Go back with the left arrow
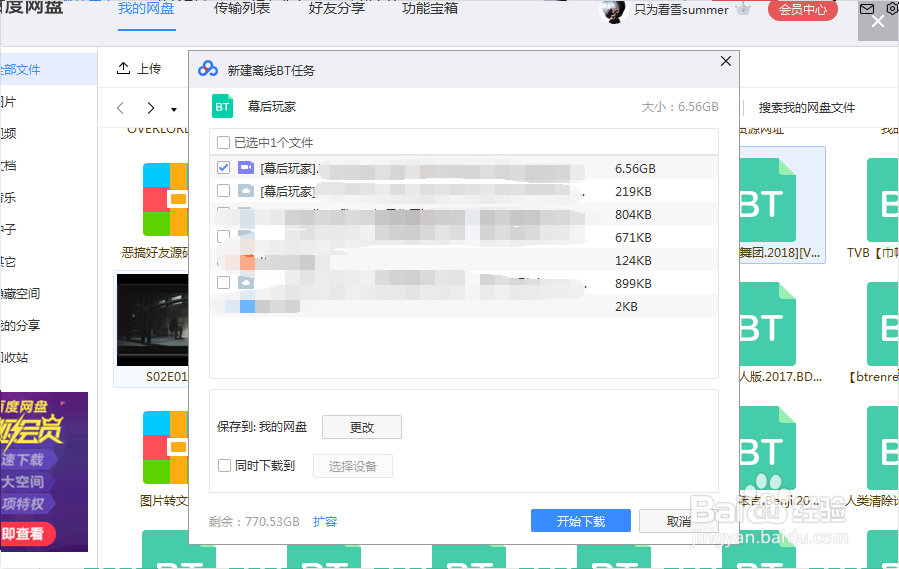Screen dimensions: 899x569 click(120, 108)
